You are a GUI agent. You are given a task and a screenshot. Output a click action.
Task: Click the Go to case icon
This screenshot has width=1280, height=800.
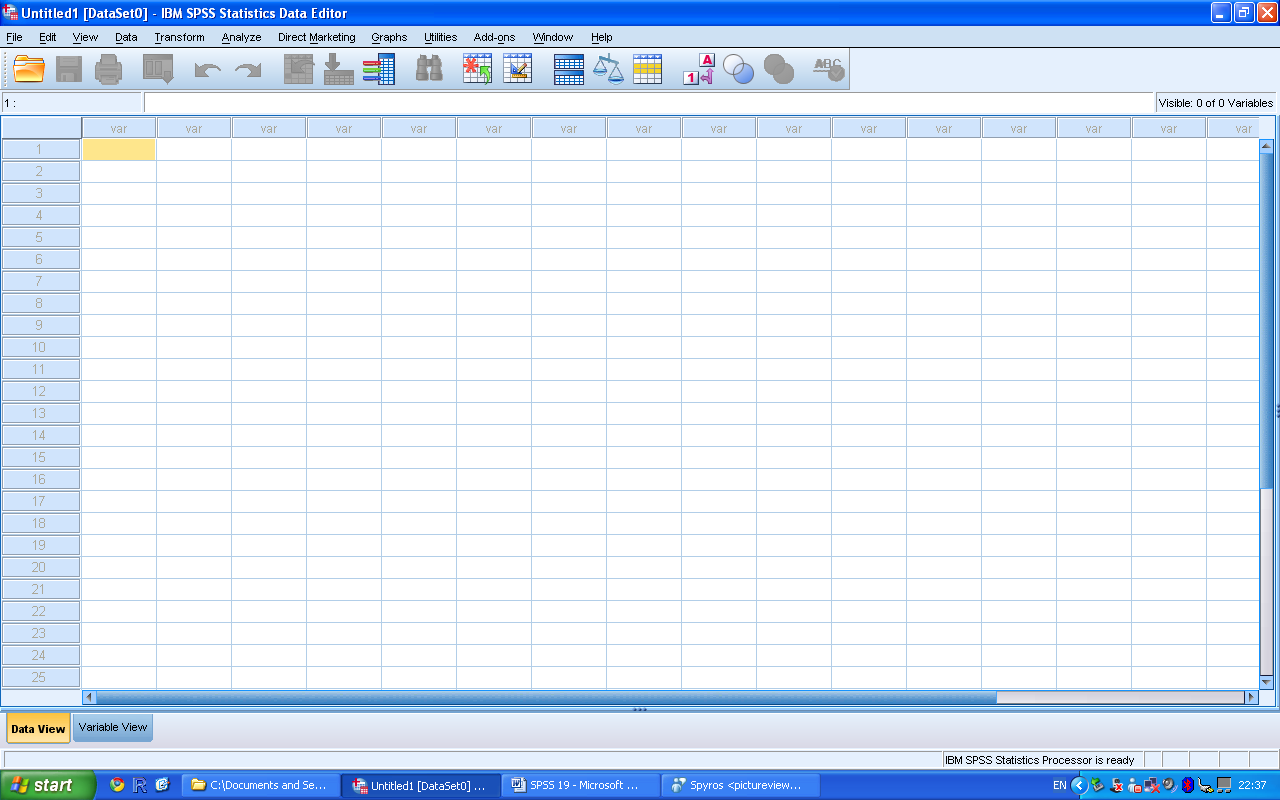coord(299,69)
